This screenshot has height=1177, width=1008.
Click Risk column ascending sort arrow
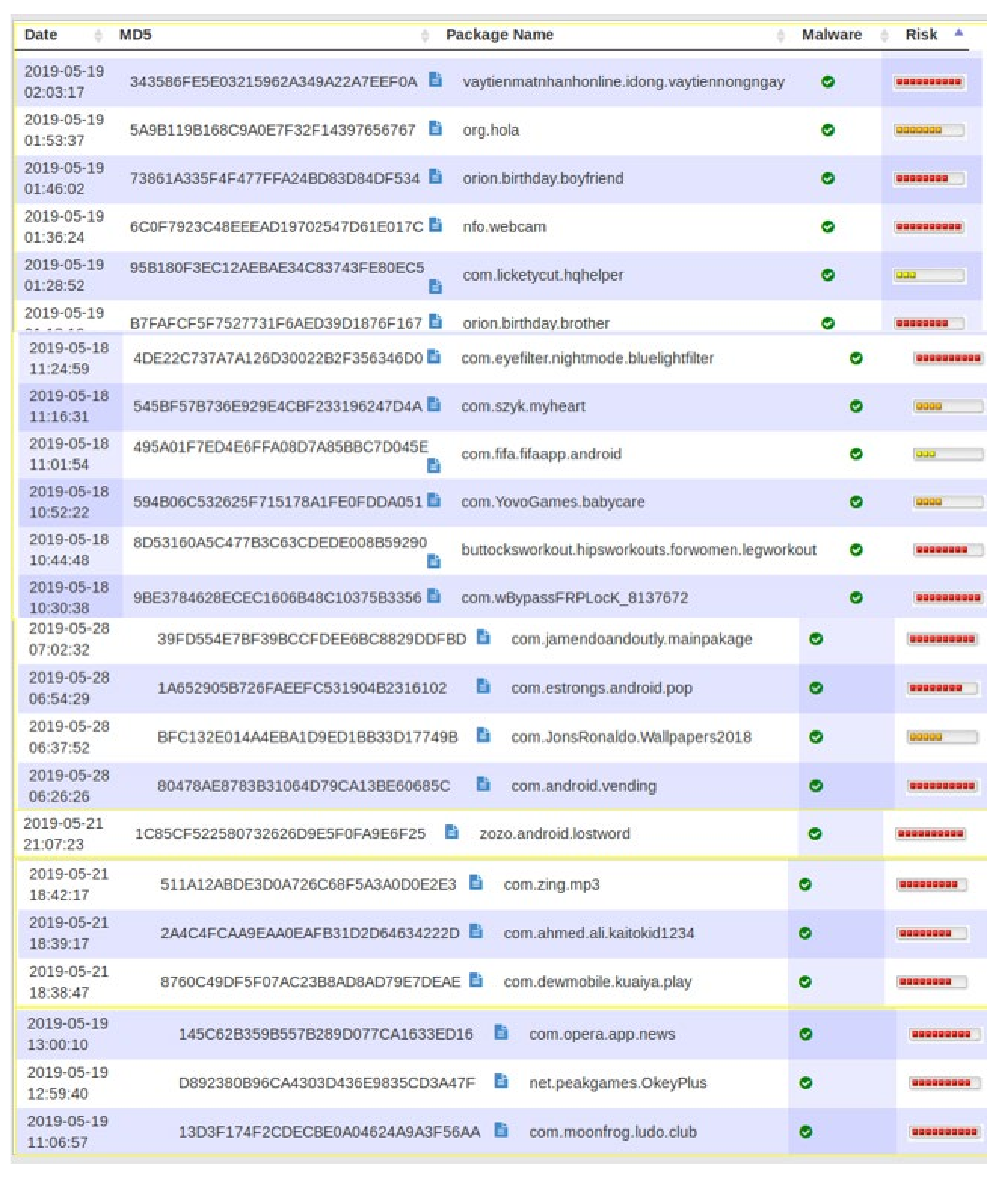click(958, 33)
